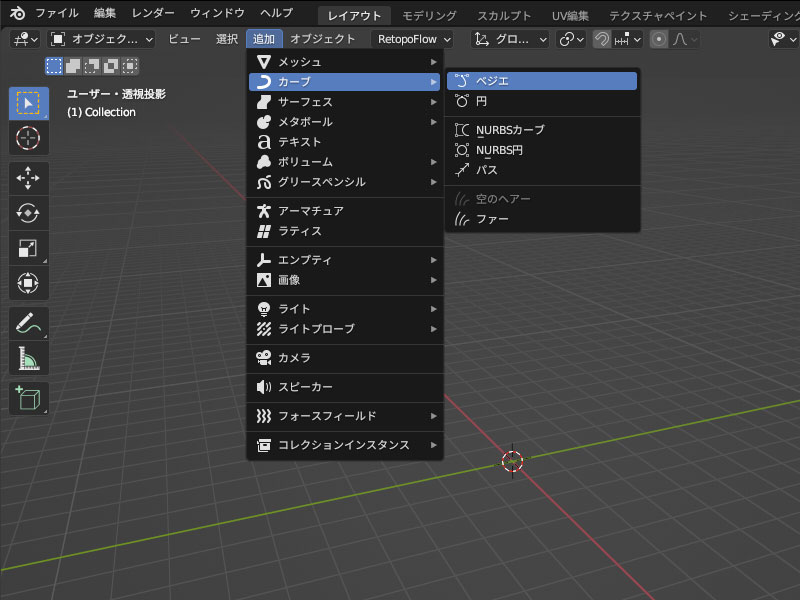Image resolution: width=800 pixels, height=600 pixels.
Task: Expand the 画像 submenu
Action: pos(344,280)
